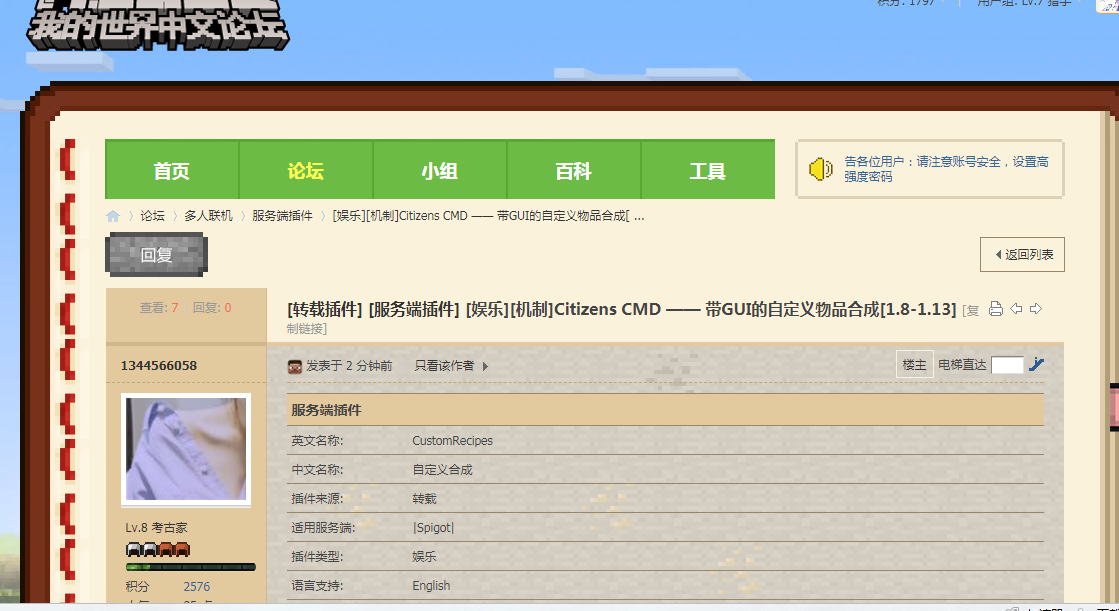The width and height of the screenshot is (1119, 611).
Task: Select the English language support value
Action: click(431, 585)
